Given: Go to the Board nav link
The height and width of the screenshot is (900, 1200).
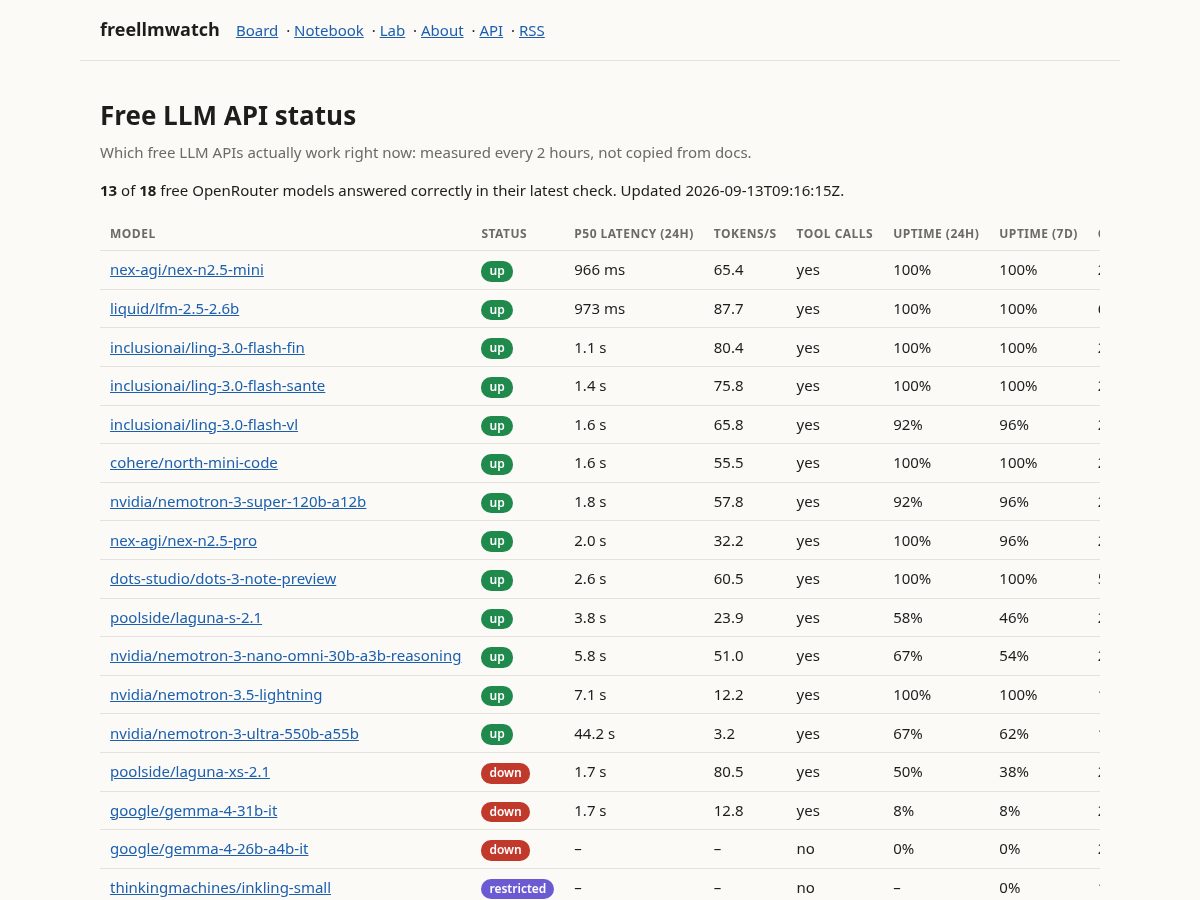Looking at the screenshot, I should 257,31.
